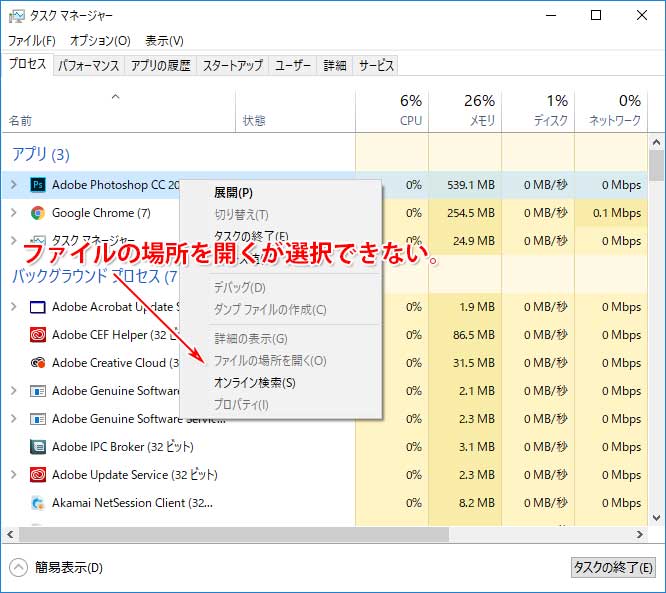Sort by the CPU column header
Screen dimensions: 666x593
(392, 111)
